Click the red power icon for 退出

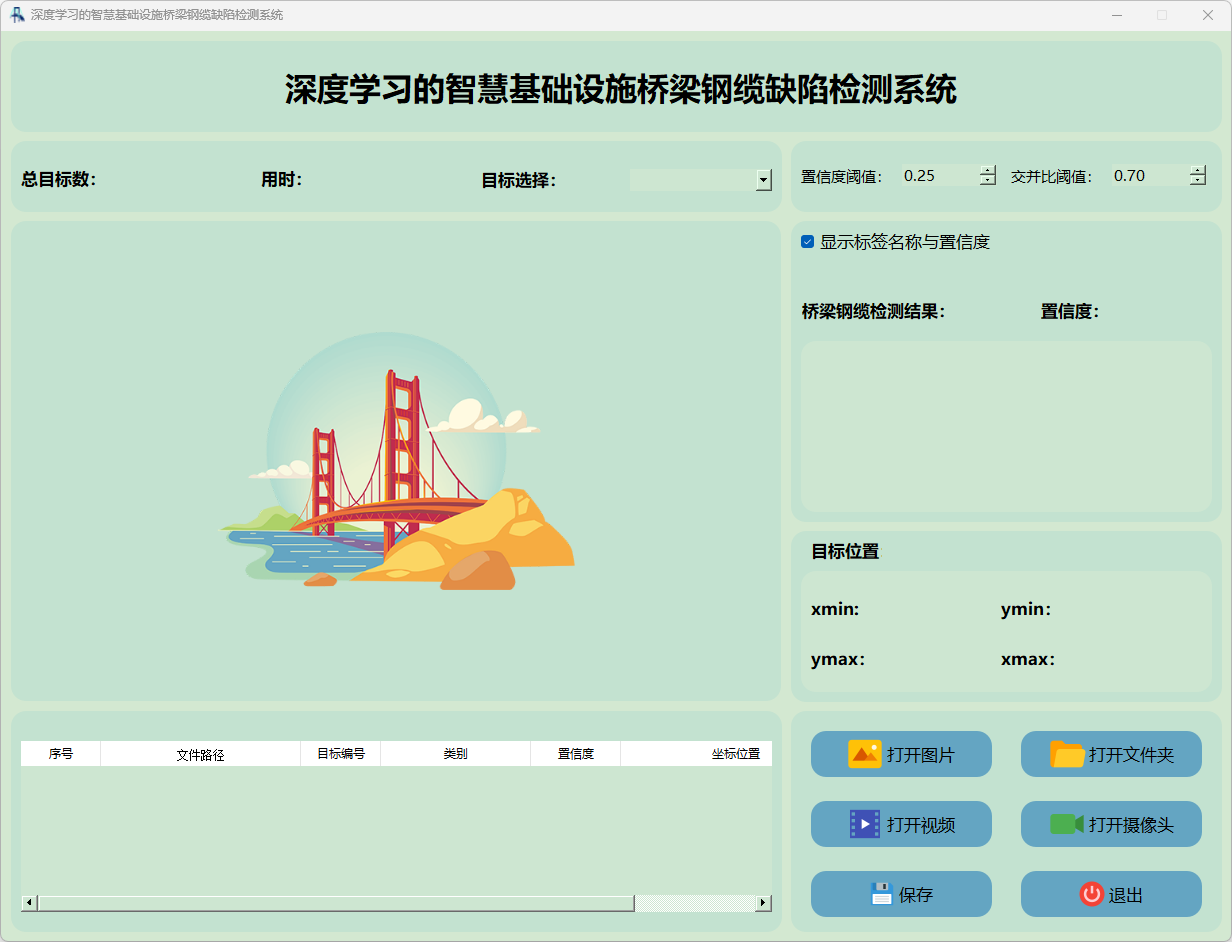[1091, 894]
